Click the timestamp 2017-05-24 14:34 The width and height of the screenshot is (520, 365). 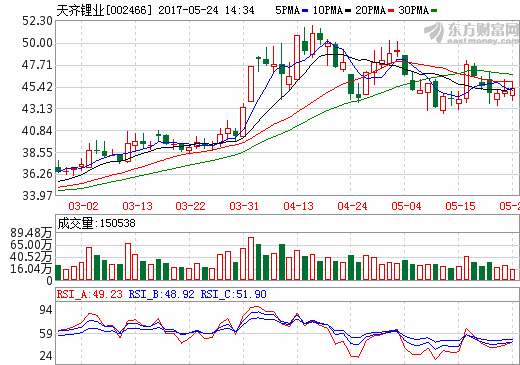tap(206, 10)
